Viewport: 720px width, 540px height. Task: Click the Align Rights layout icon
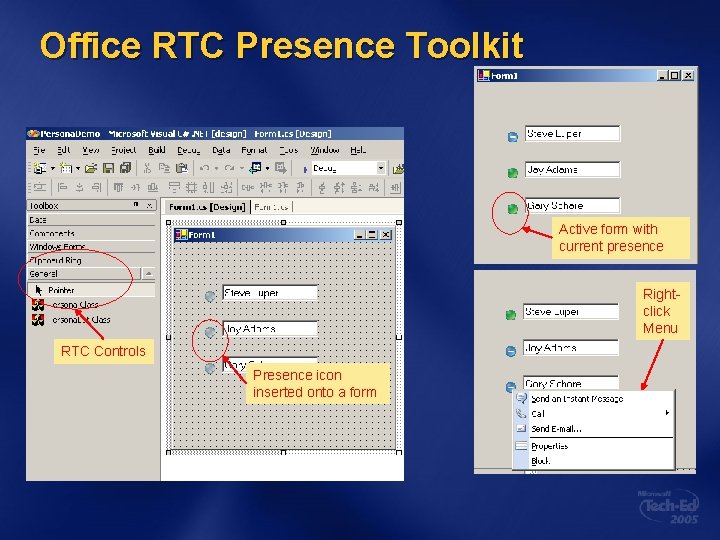pyautogui.click(x=96, y=187)
